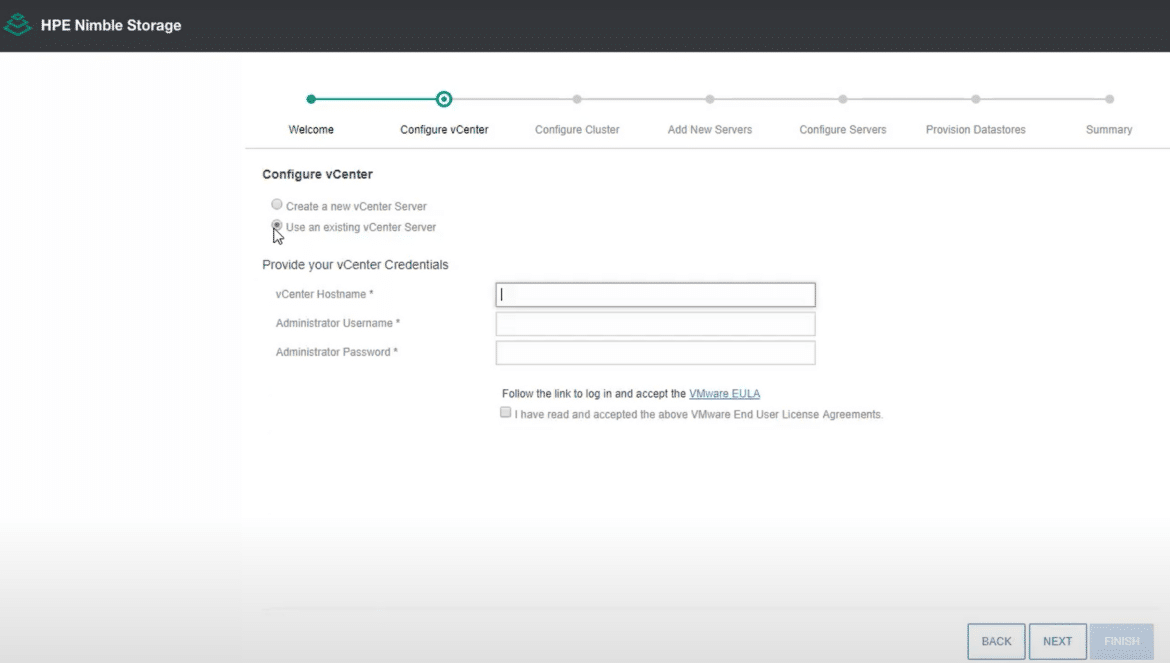Click the Summary step dot
1170x663 pixels.
point(1110,99)
